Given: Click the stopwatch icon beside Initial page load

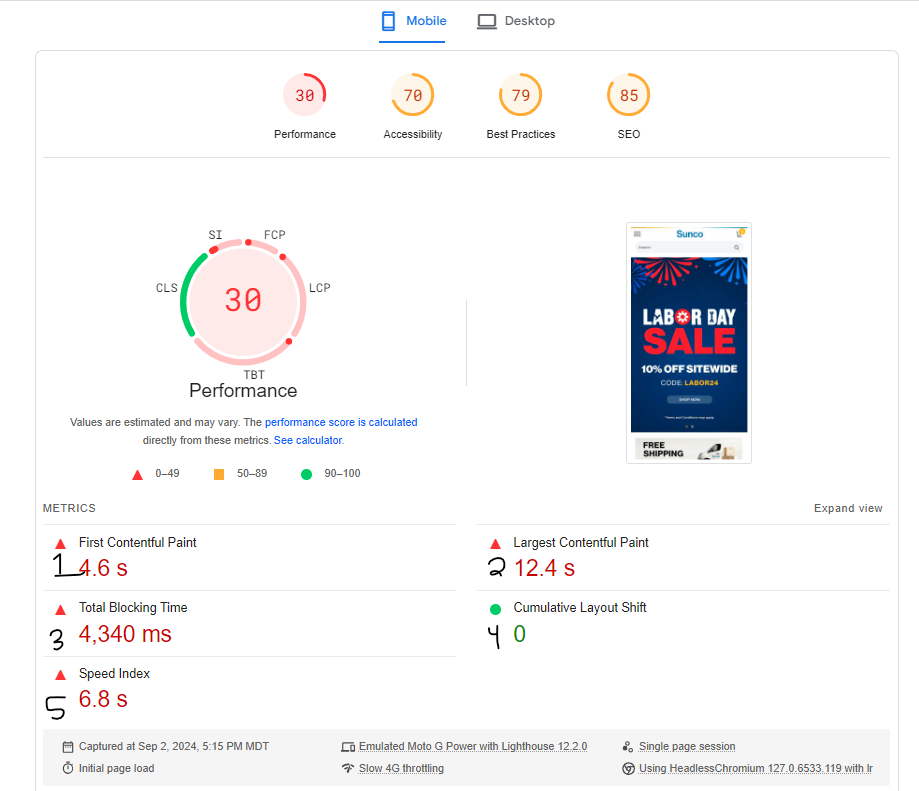Looking at the screenshot, I should (x=68, y=768).
